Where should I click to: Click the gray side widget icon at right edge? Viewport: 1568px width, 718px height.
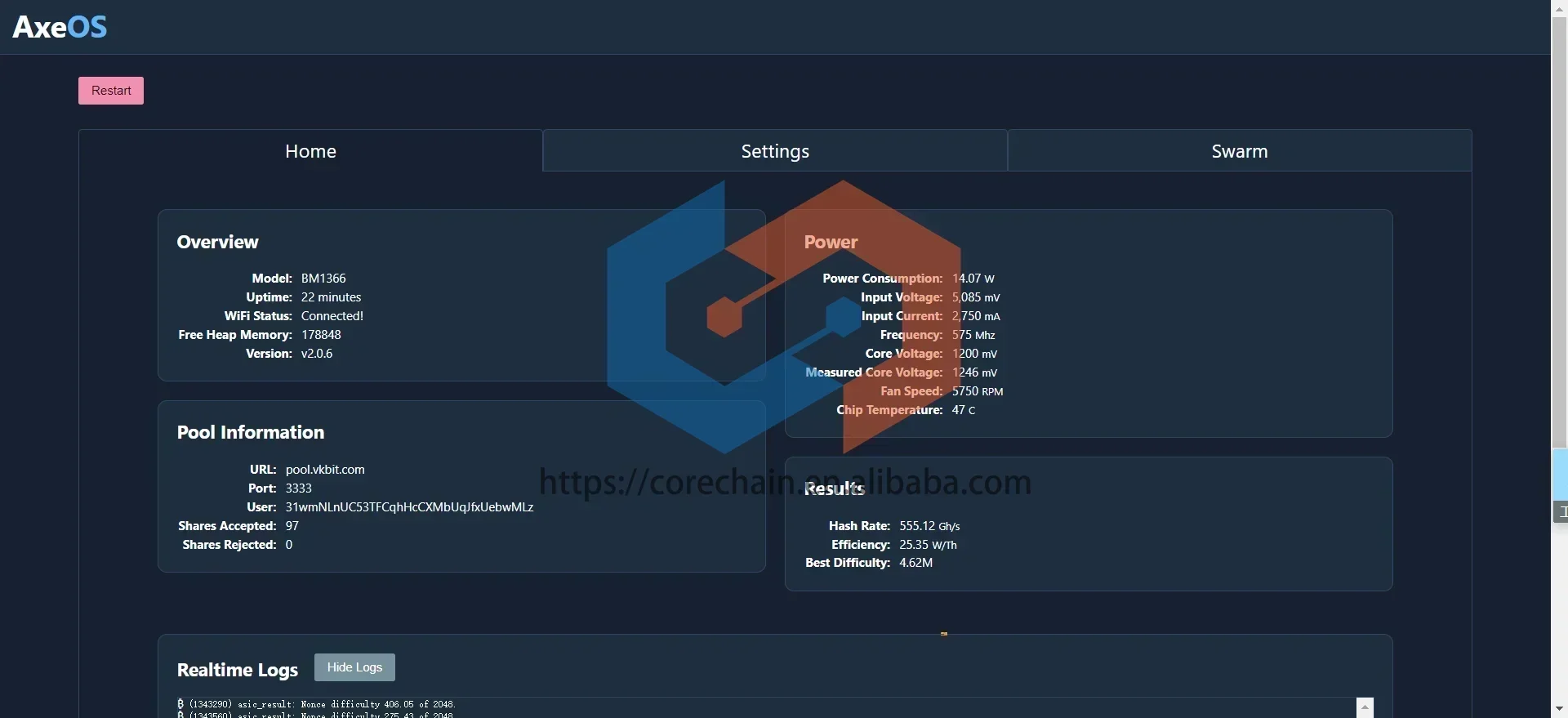(x=1560, y=512)
